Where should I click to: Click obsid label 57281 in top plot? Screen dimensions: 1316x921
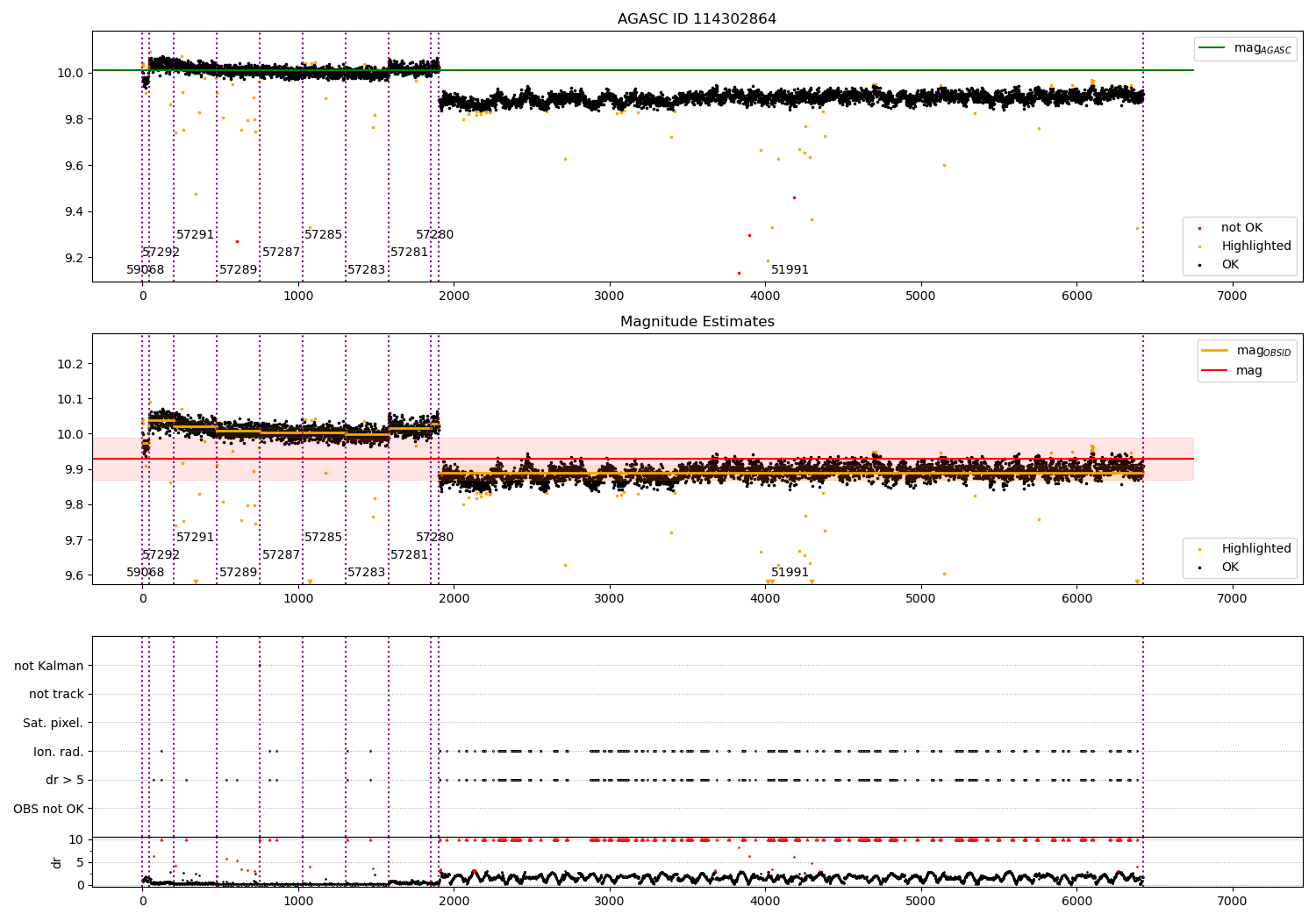pos(410,253)
